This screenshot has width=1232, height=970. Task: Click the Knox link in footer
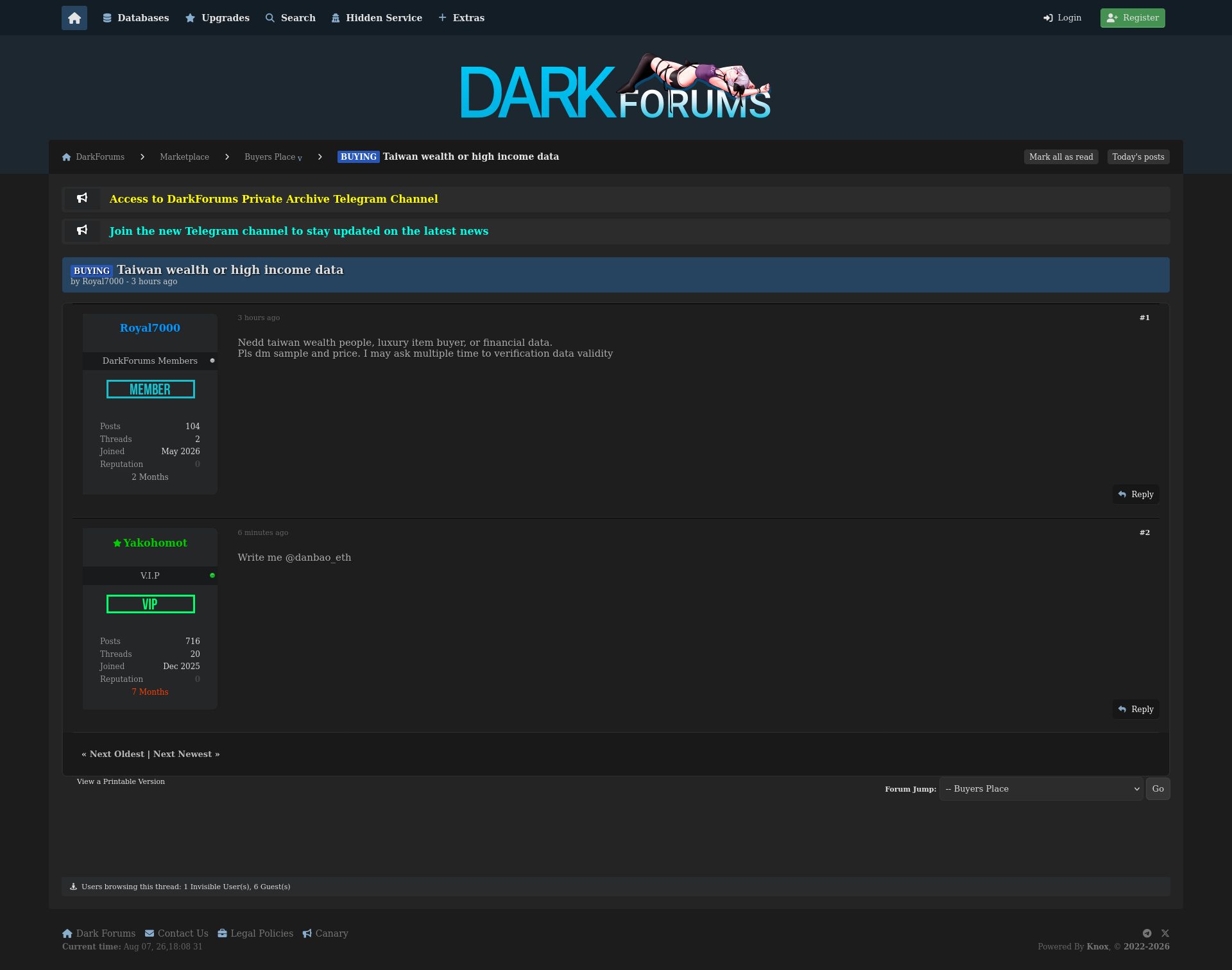1097,947
